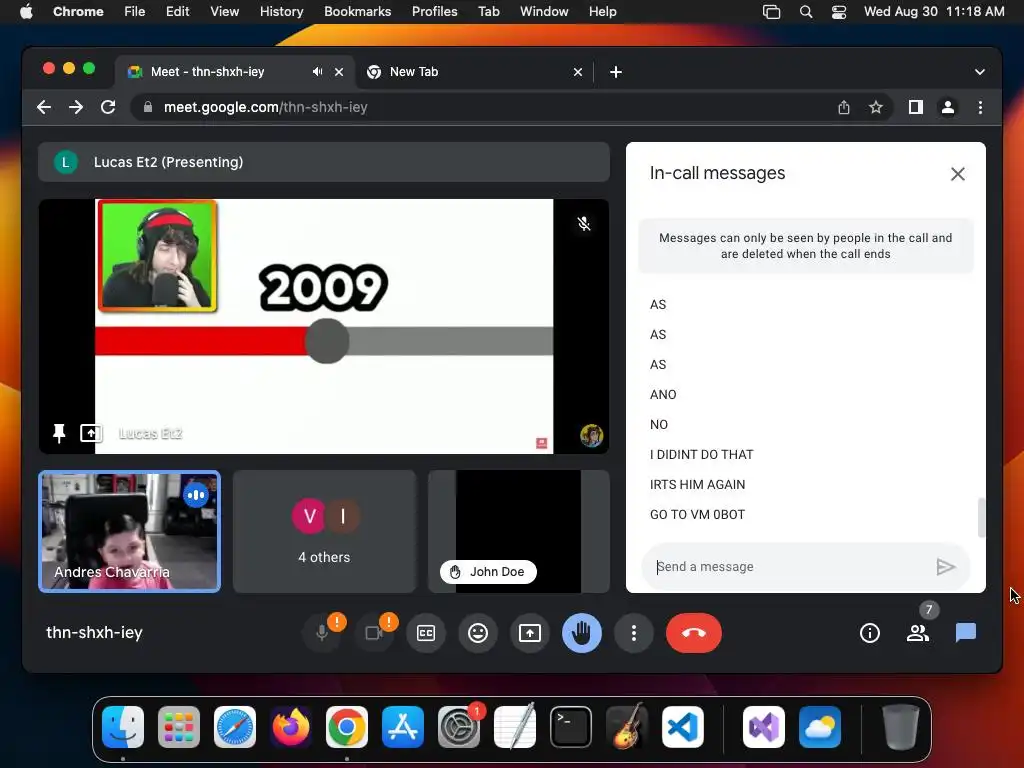Toggle the microphone button in Meet controls
The image size is (1024, 768).
pos(322,633)
